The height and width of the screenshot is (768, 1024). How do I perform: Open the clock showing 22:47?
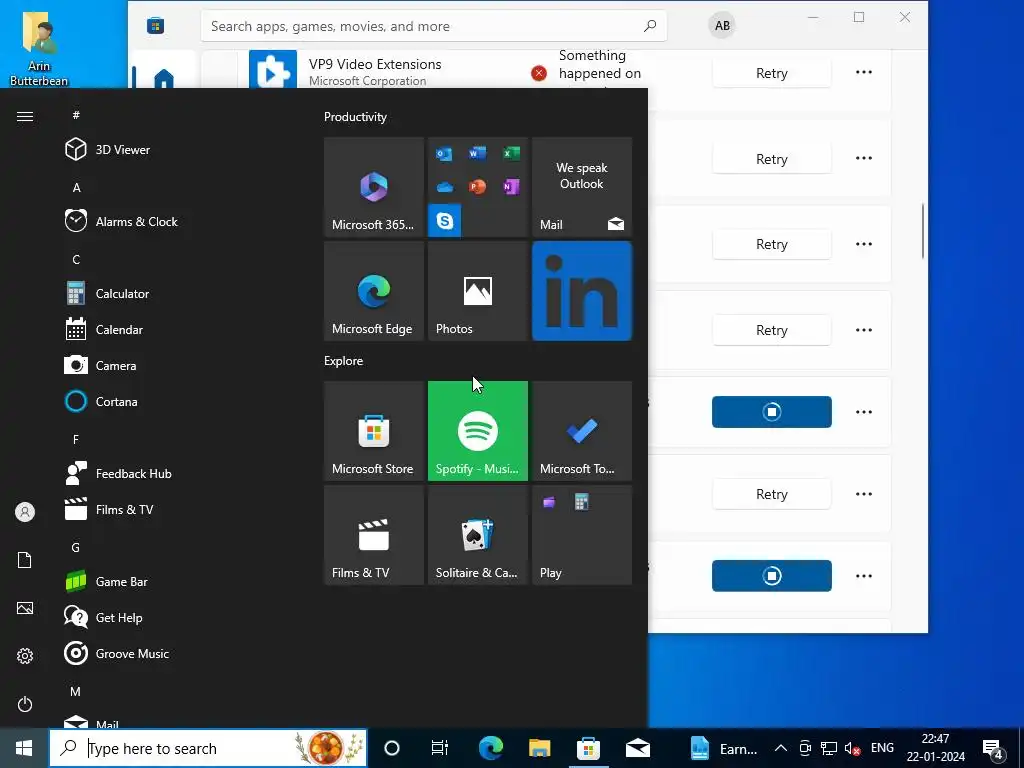click(x=935, y=748)
